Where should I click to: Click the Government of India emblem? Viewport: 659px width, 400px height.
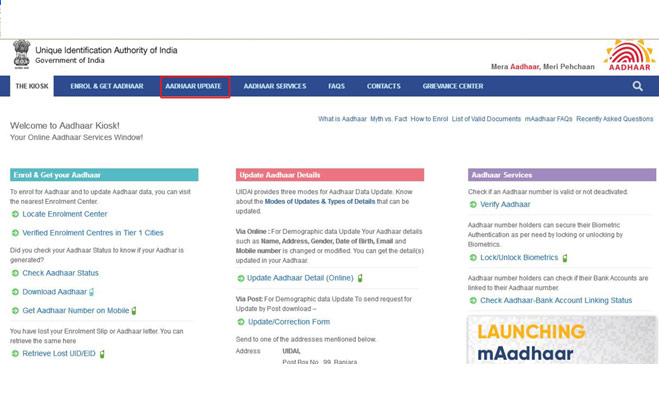pos(21,54)
